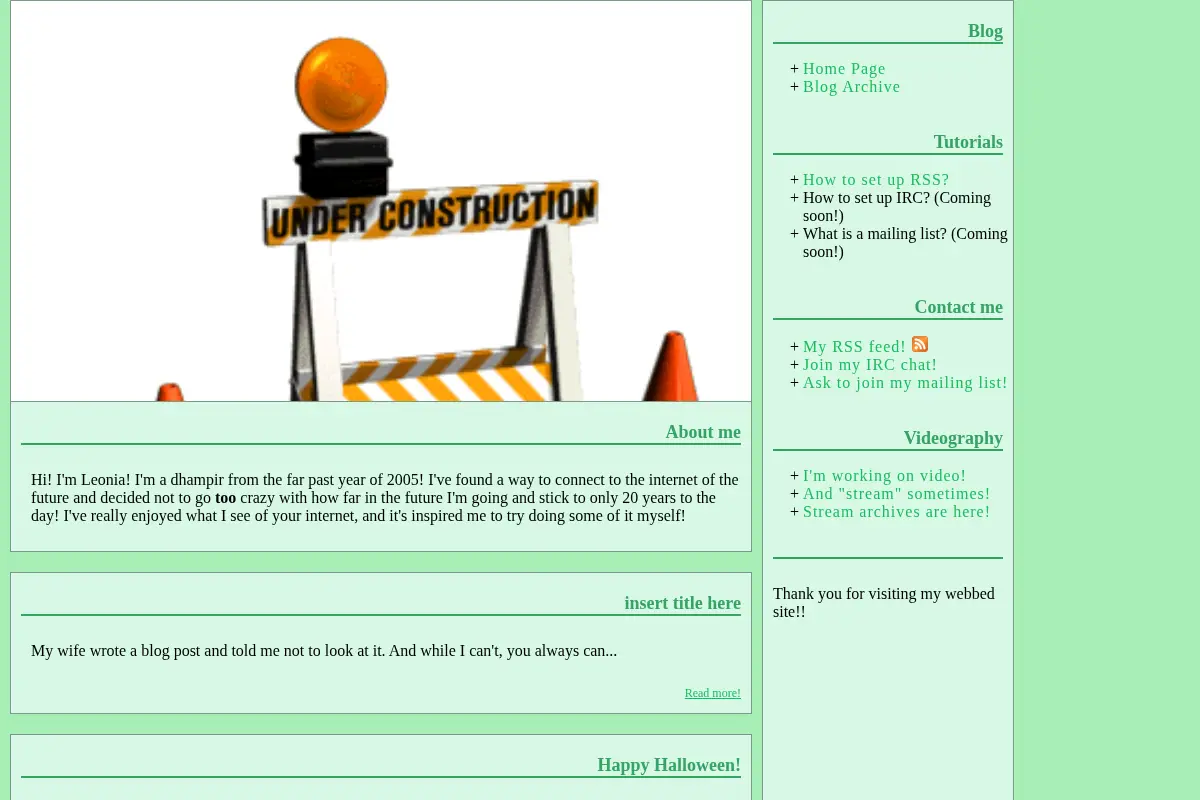Viewport: 1200px width, 800px height.
Task: Click the insert title here post heading
Action: (x=682, y=603)
